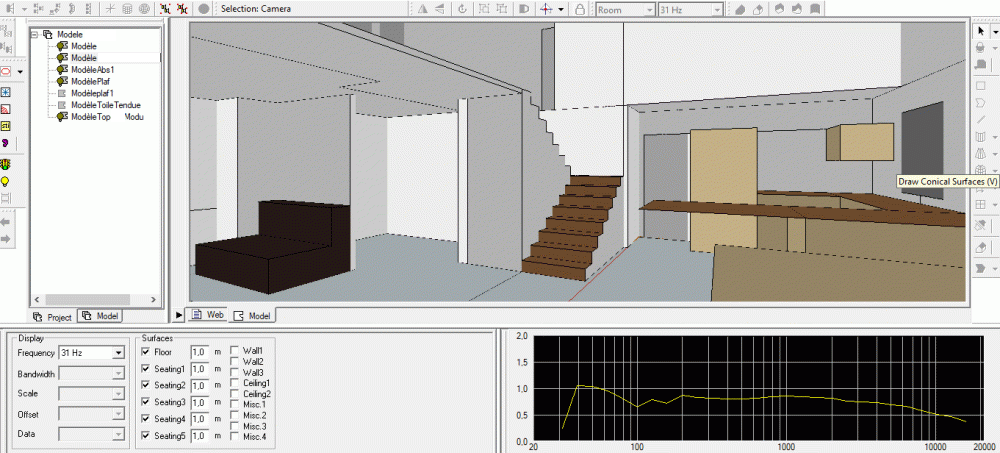1000x453 pixels.
Task: Enable the Misc.1 checkbox
Action: tap(234, 405)
